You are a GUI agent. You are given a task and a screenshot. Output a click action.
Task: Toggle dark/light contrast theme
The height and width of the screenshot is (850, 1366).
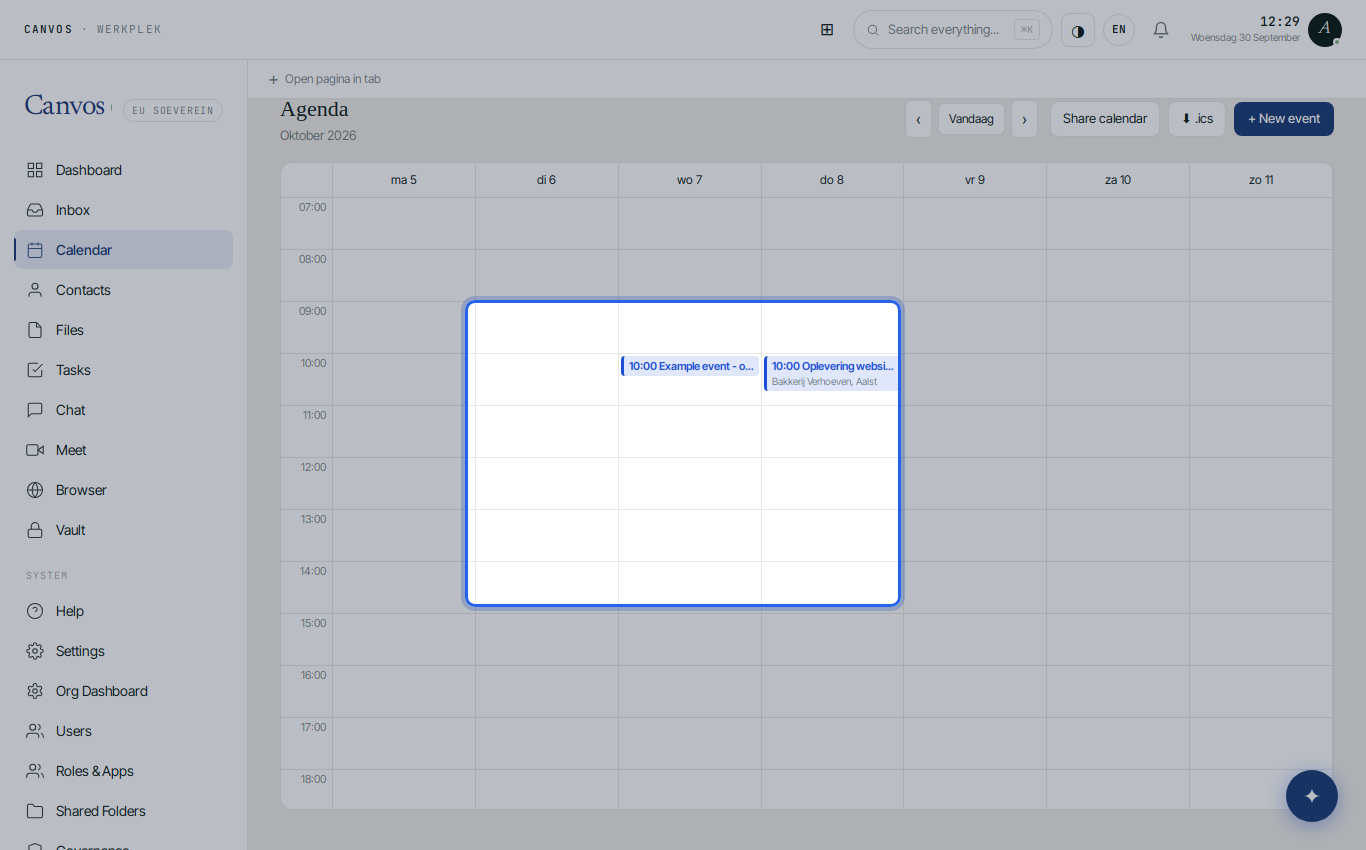coord(1078,30)
